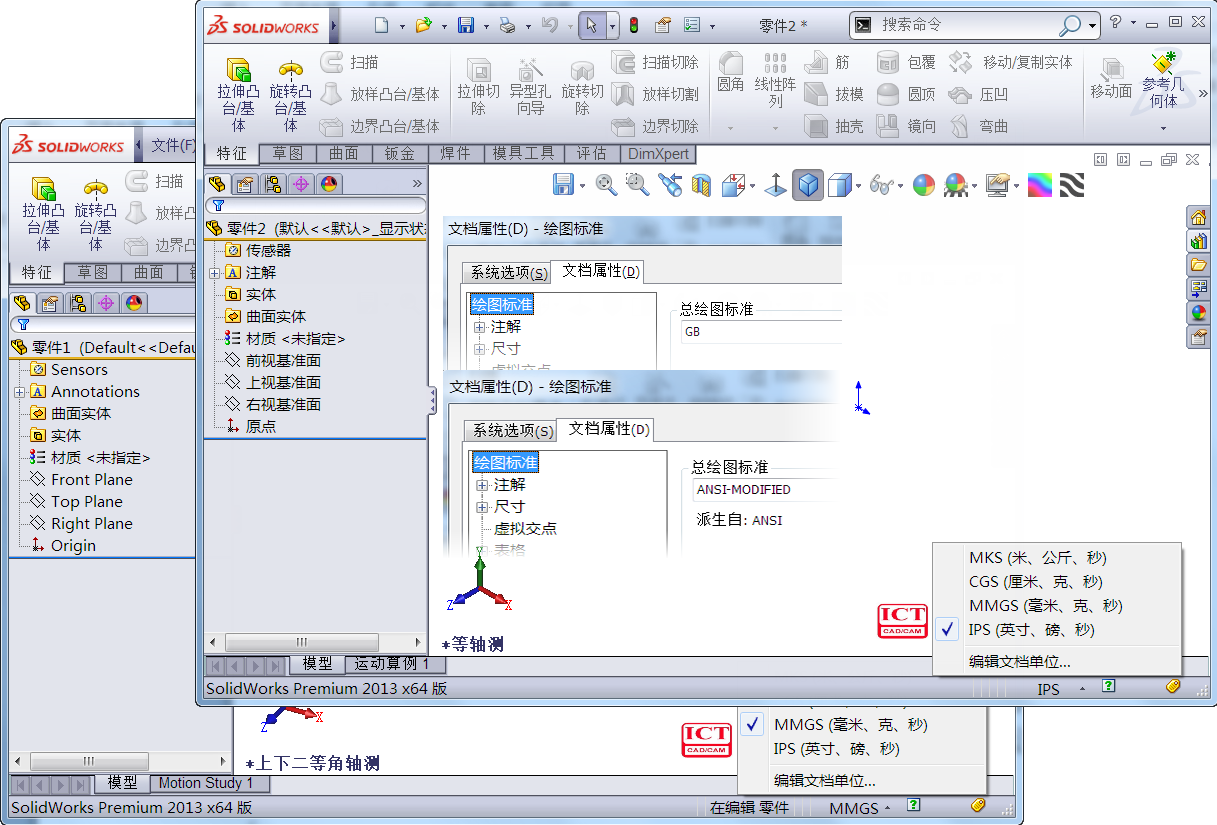Switch to the 焊件 ribbon tab

[x=456, y=154]
